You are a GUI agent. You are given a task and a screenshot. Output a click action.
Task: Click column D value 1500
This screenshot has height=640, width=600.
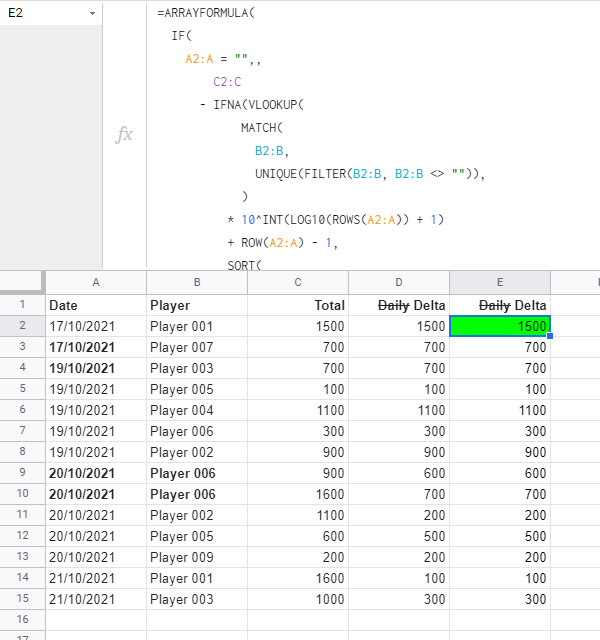[x=399, y=326]
